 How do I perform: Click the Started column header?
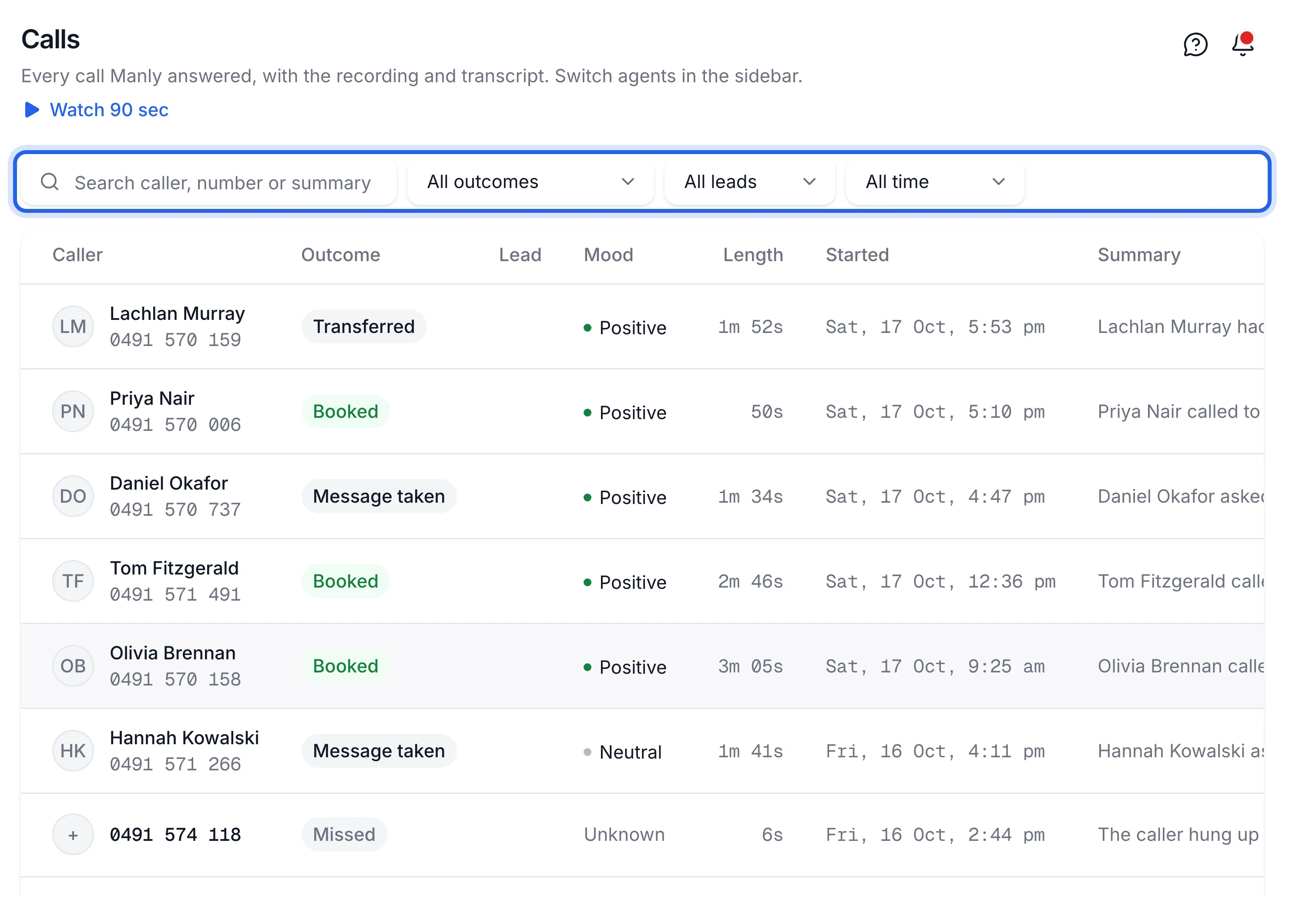(x=857, y=255)
